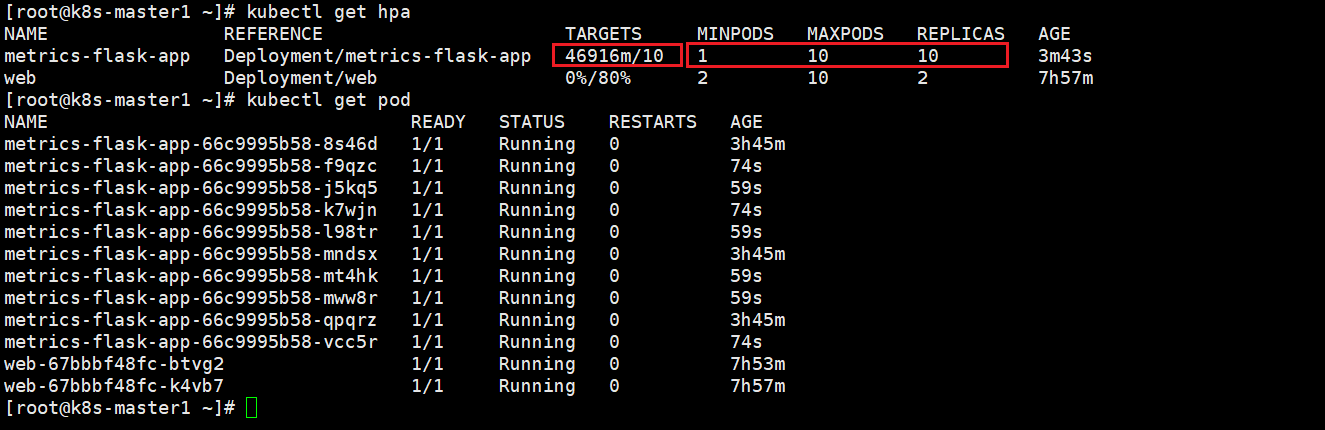
Task: Click the green terminal cursor at the prompt
Action: click(x=251, y=408)
